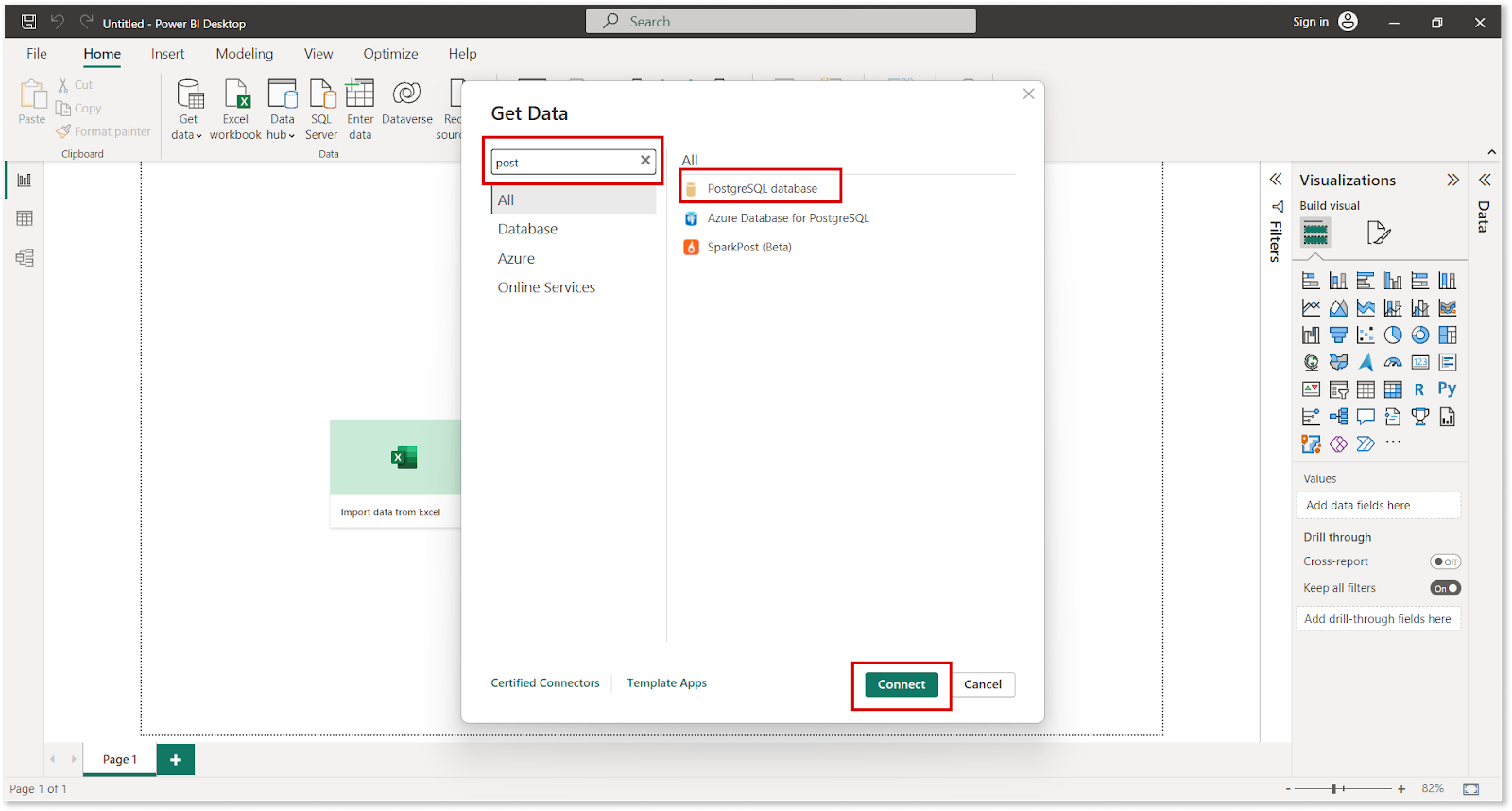1512x811 pixels.
Task: Toggle the Keep all filters switch
Action: pos(1445,588)
